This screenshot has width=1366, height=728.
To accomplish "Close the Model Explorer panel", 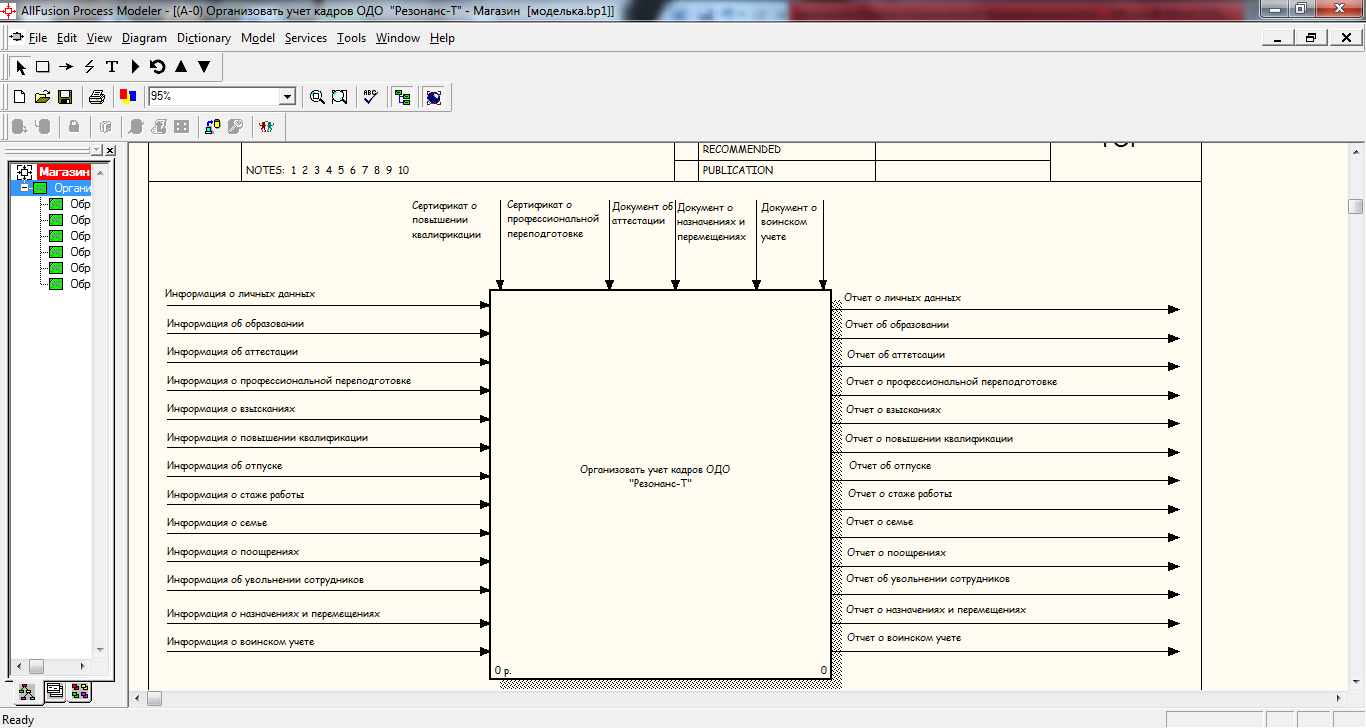I will tap(110, 150).
